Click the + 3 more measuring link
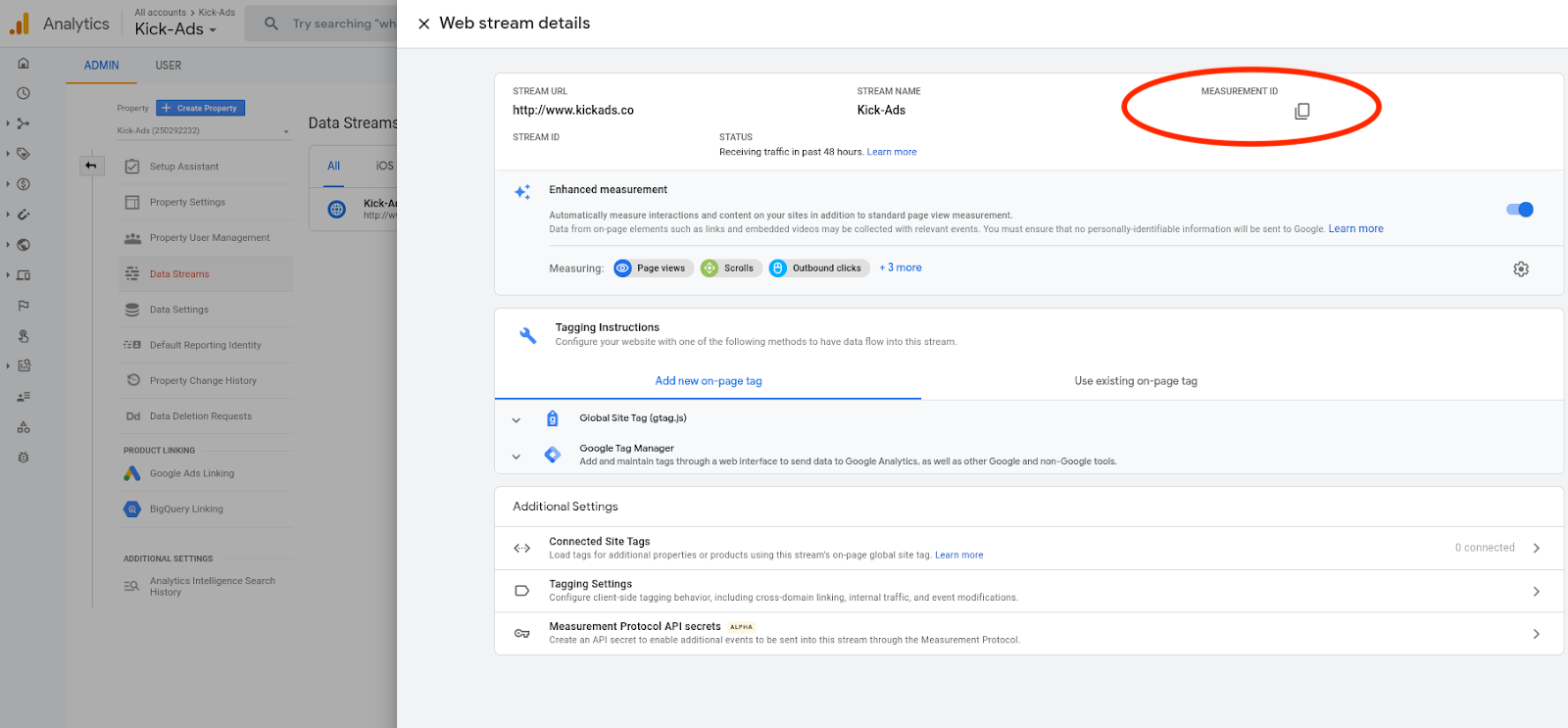This screenshot has height=728, width=1568. click(901, 267)
